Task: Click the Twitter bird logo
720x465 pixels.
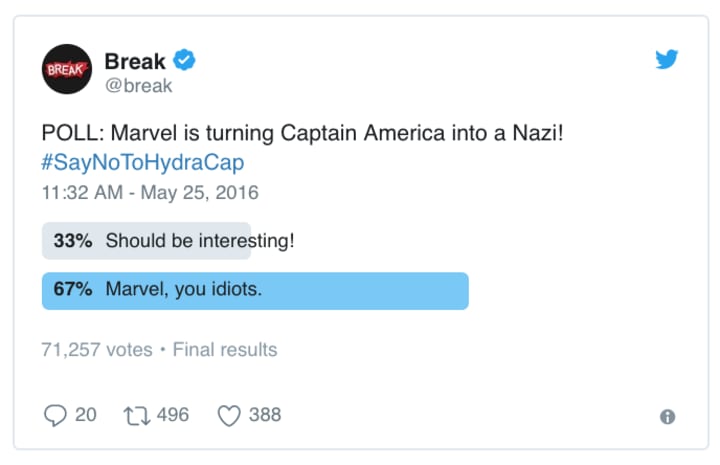Action: [x=667, y=60]
